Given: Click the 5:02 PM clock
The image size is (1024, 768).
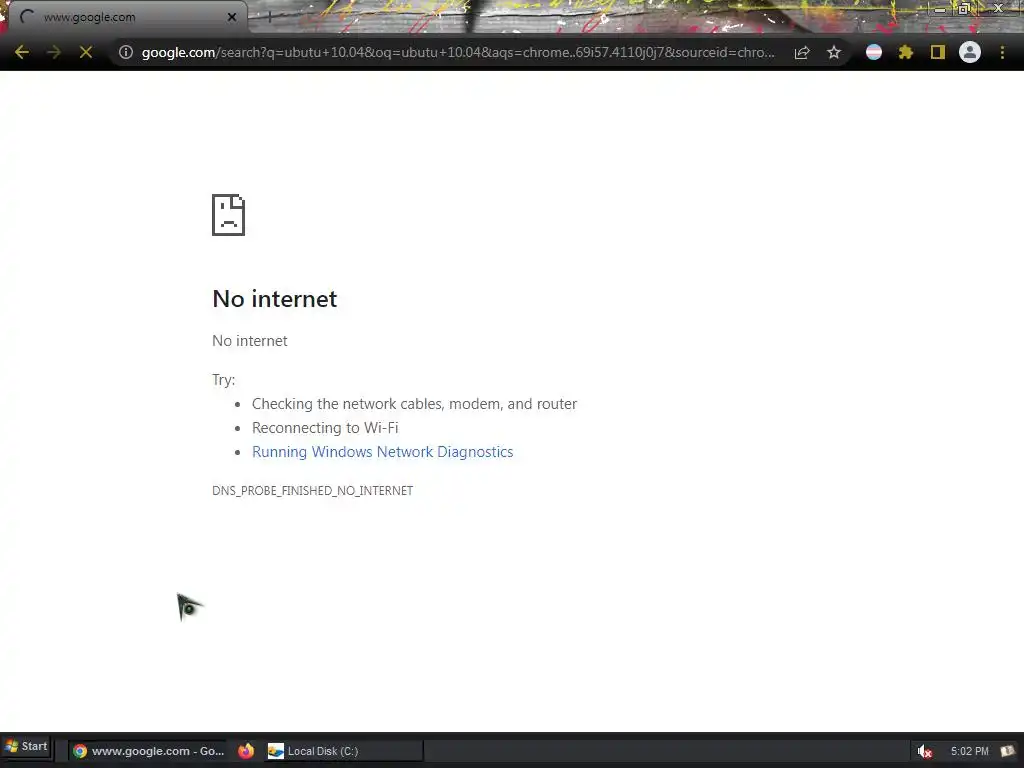Looking at the screenshot, I should tap(969, 752).
